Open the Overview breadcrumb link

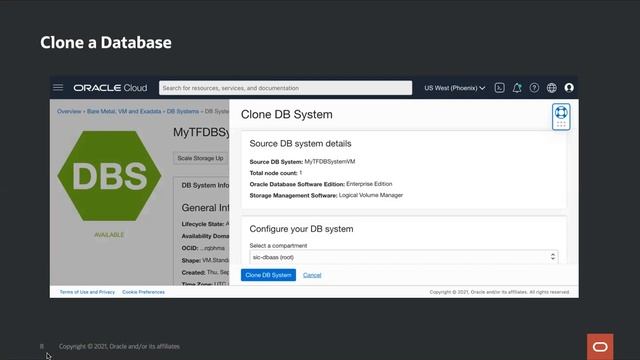(x=69, y=111)
